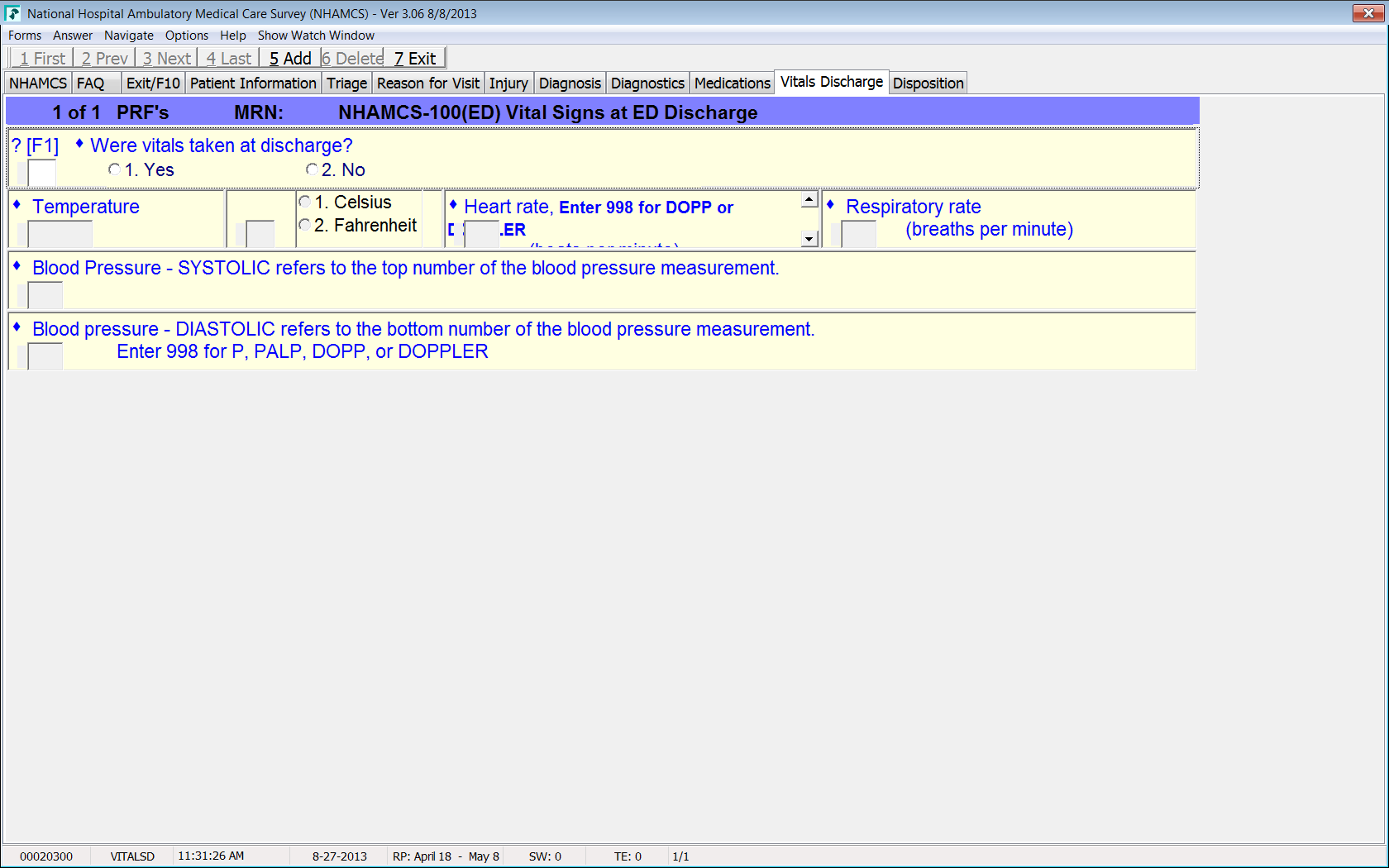Screen dimensions: 1389x868
Task: Go to the Last record
Action: click(228, 59)
